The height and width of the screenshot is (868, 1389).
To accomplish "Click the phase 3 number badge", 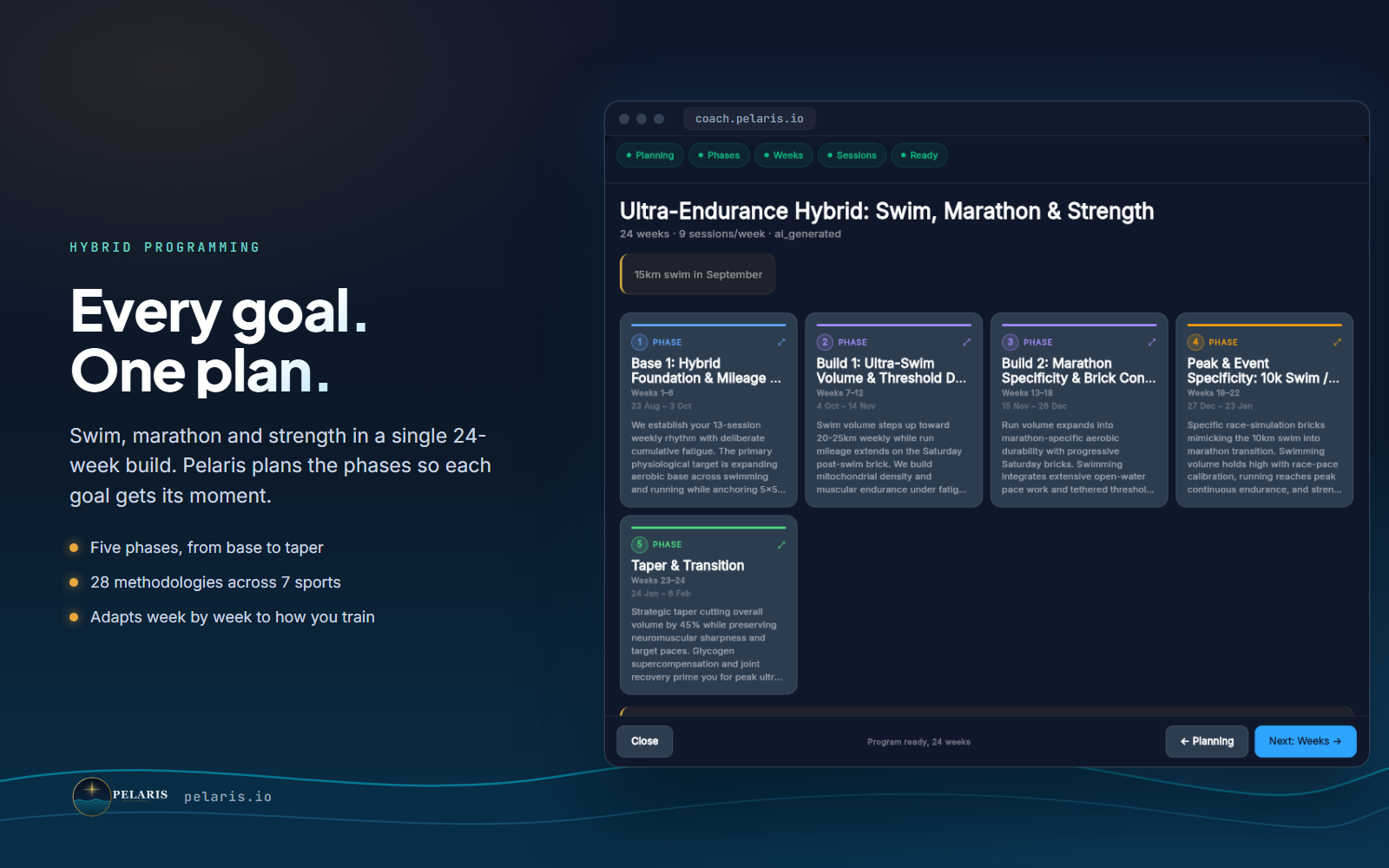I will click(1010, 342).
